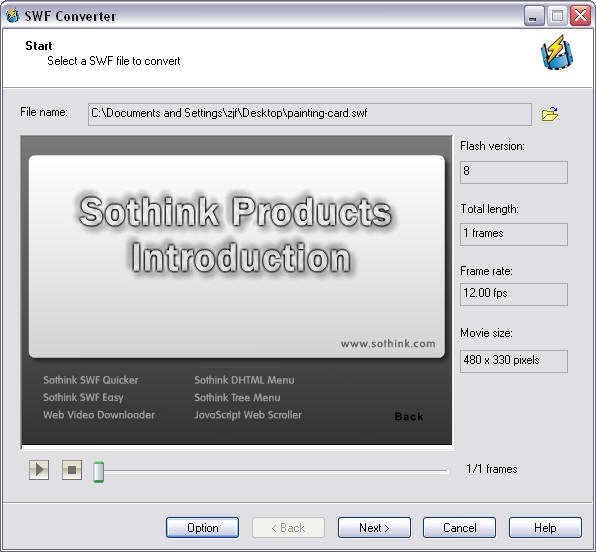The image size is (596, 552).
Task: Select Sothink DHTML Menu in preview
Action: point(244,380)
